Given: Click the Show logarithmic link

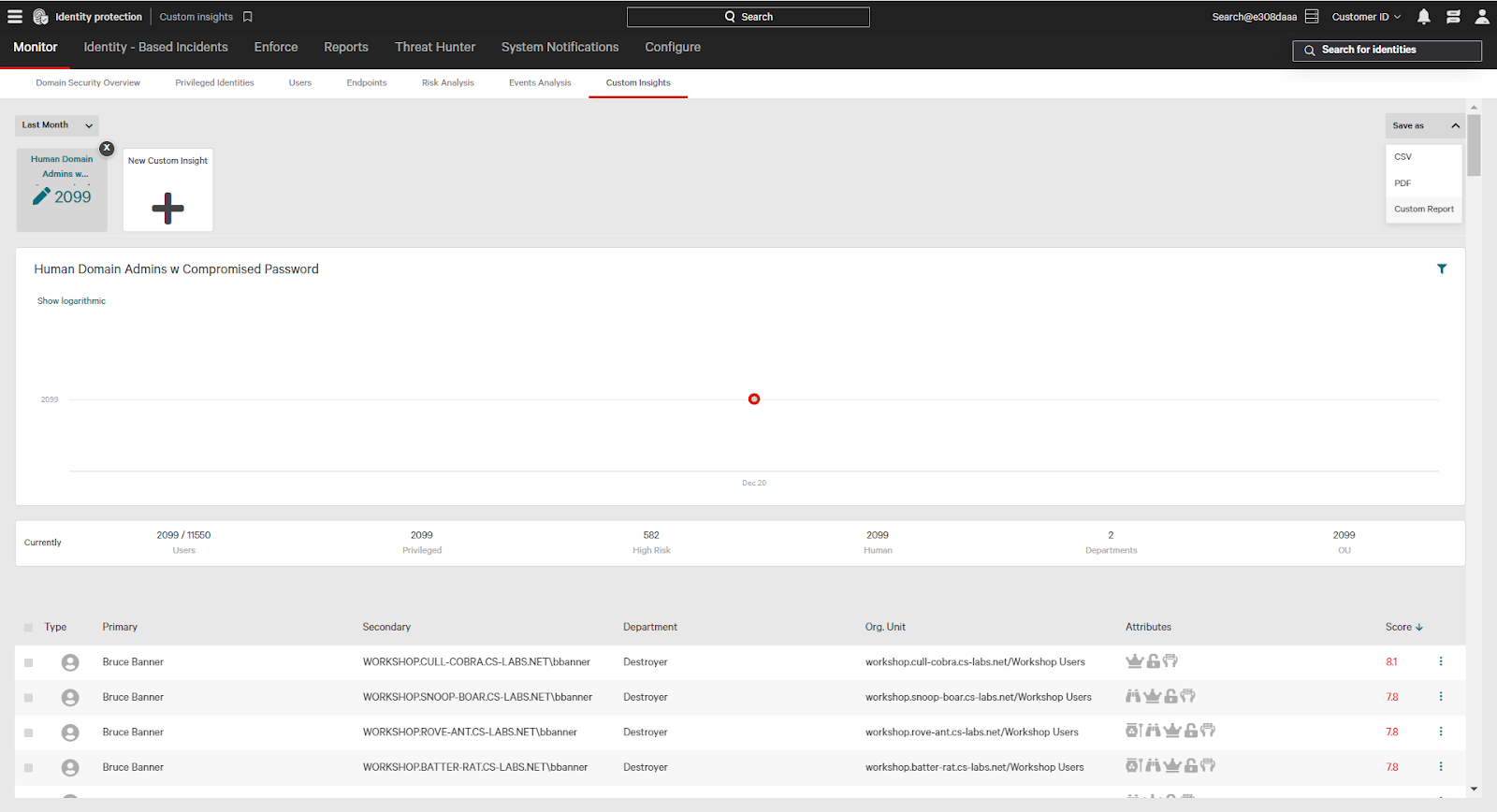Looking at the screenshot, I should pyautogui.click(x=71, y=301).
